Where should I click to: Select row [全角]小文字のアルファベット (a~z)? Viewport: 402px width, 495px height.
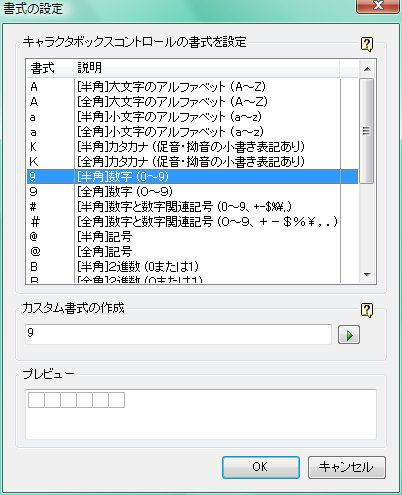(x=192, y=132)
